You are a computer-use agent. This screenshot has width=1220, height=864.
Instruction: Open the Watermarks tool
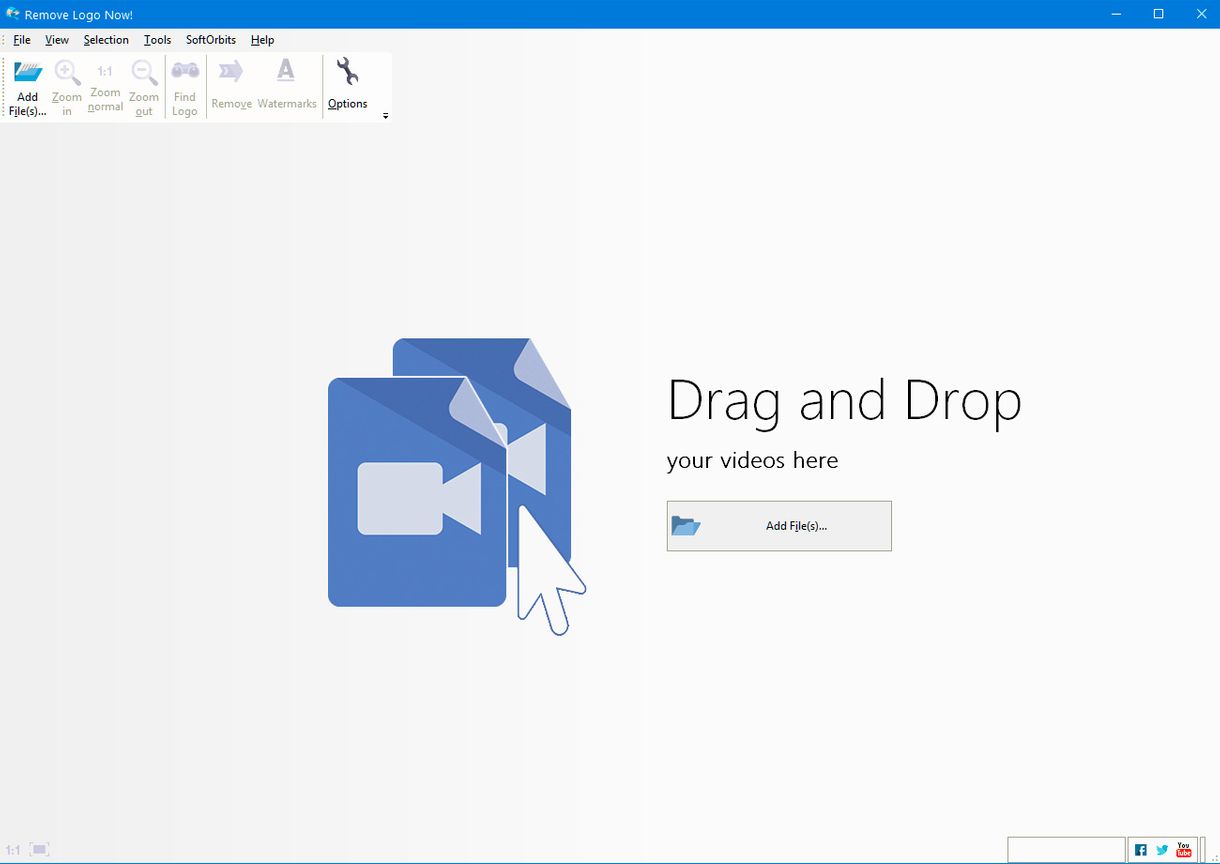click(x=286, y=72)
